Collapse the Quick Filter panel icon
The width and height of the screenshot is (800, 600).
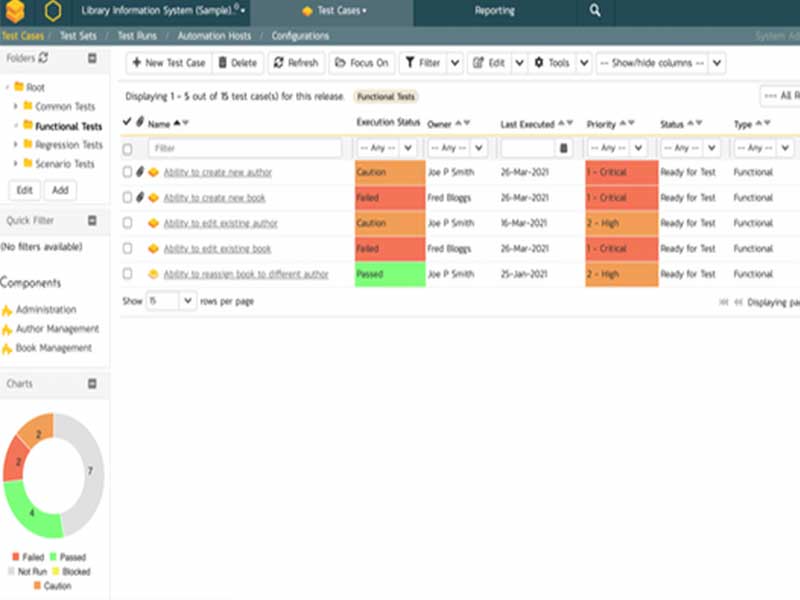pos(92,221)
